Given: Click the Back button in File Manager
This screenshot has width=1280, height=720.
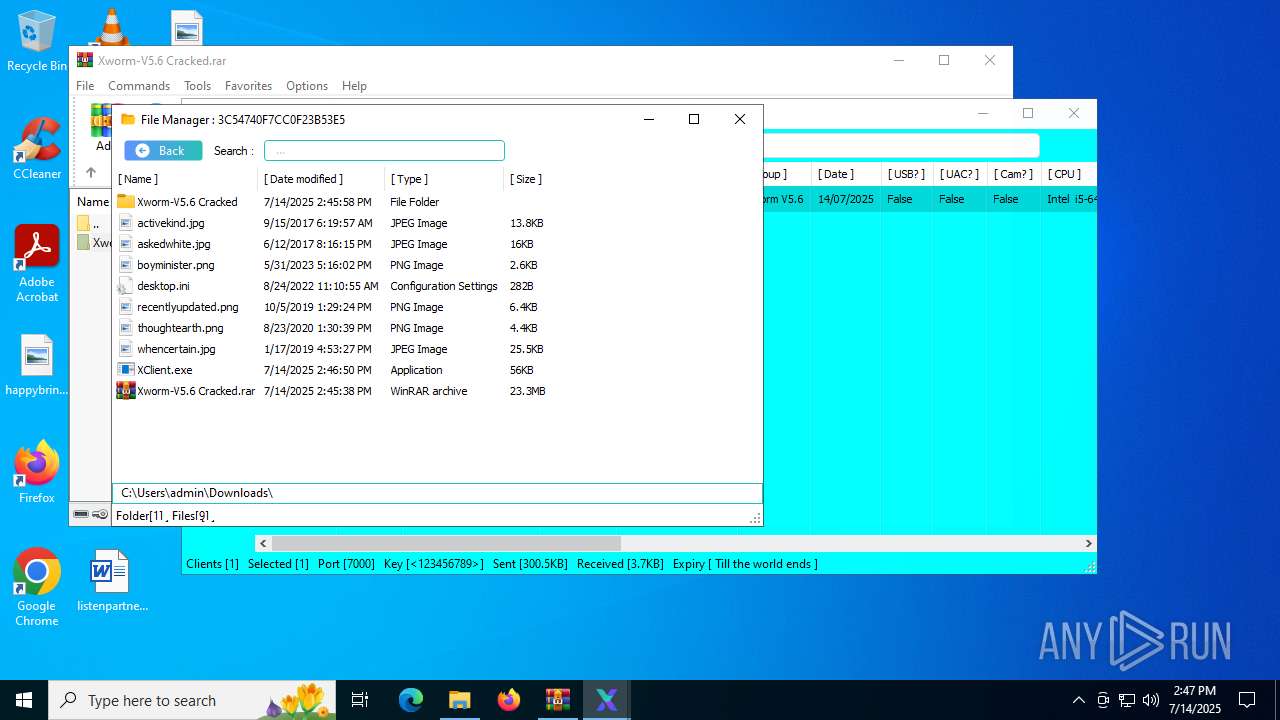Looking at the screenshot, I should tap(163, 151).
